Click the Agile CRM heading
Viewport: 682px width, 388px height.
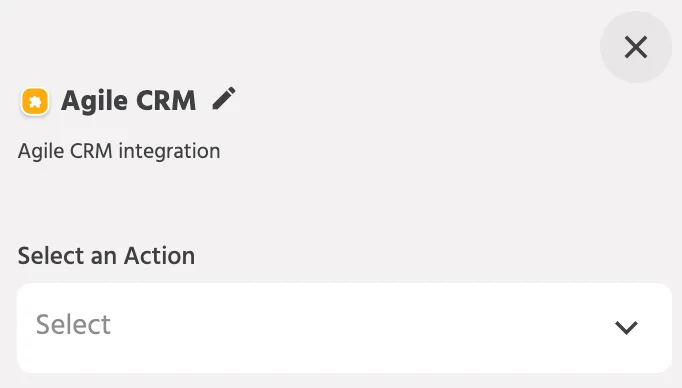(x=129, y=101)
